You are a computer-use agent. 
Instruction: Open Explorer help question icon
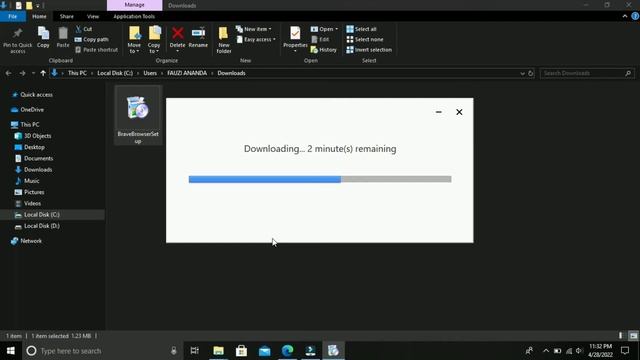[x=635, y=16]
